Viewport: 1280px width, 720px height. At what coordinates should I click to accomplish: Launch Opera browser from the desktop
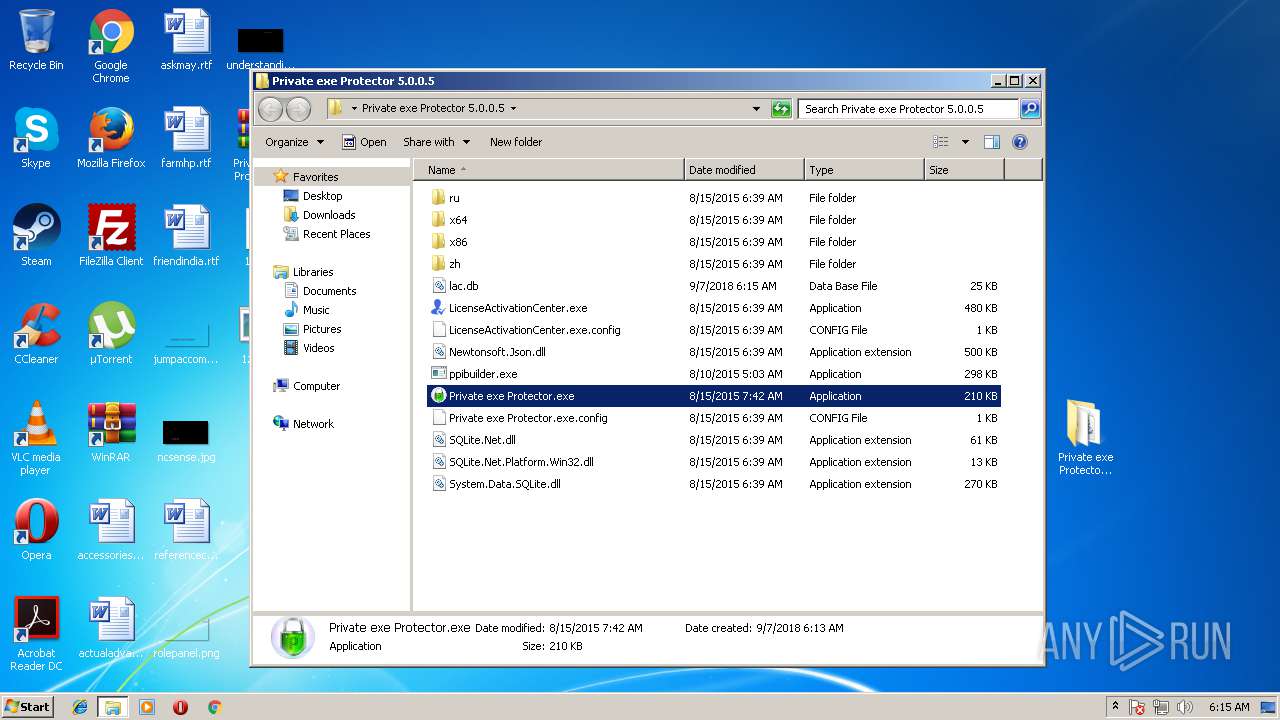36,530
